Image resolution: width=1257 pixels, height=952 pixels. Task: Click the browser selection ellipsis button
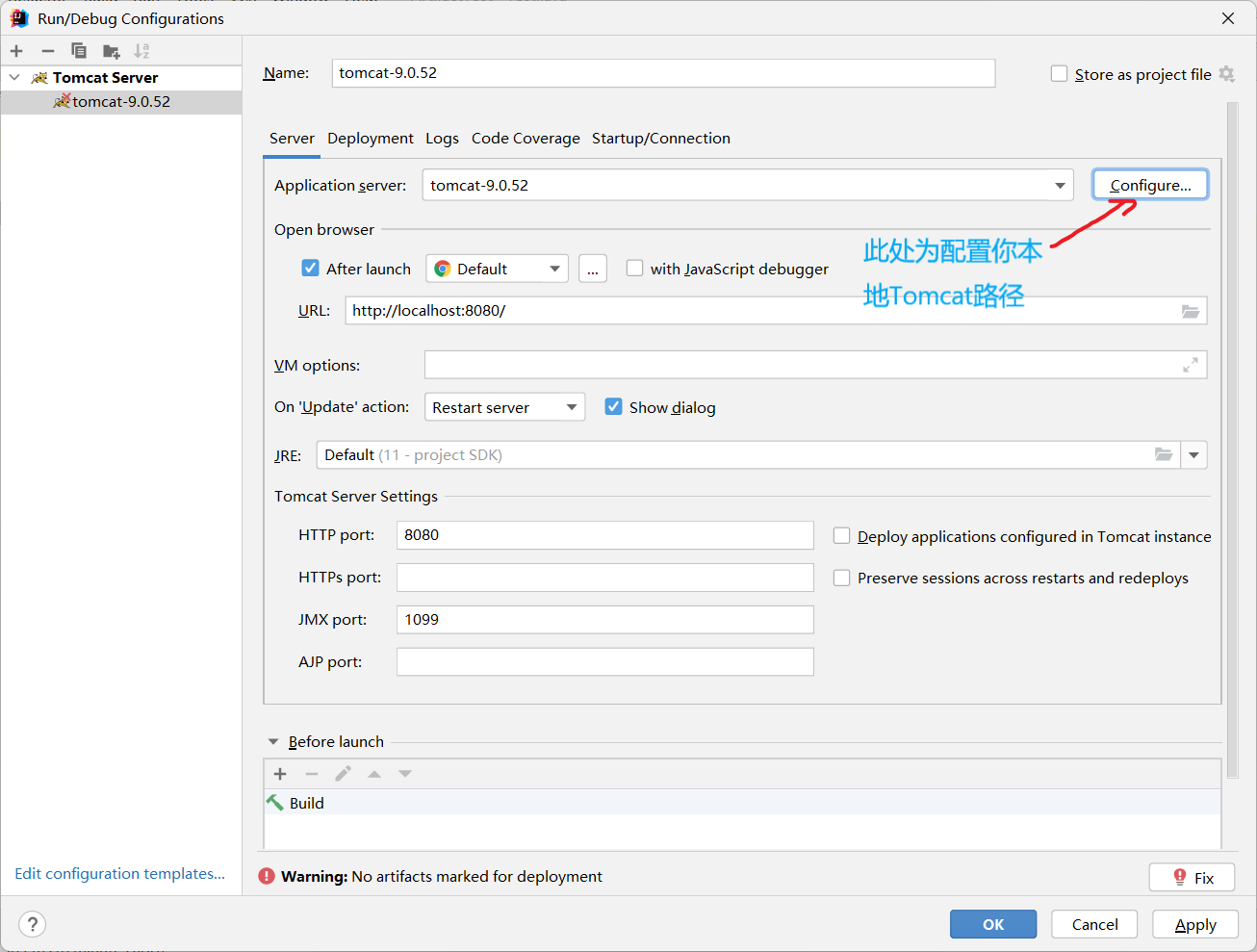coord(593,269)
